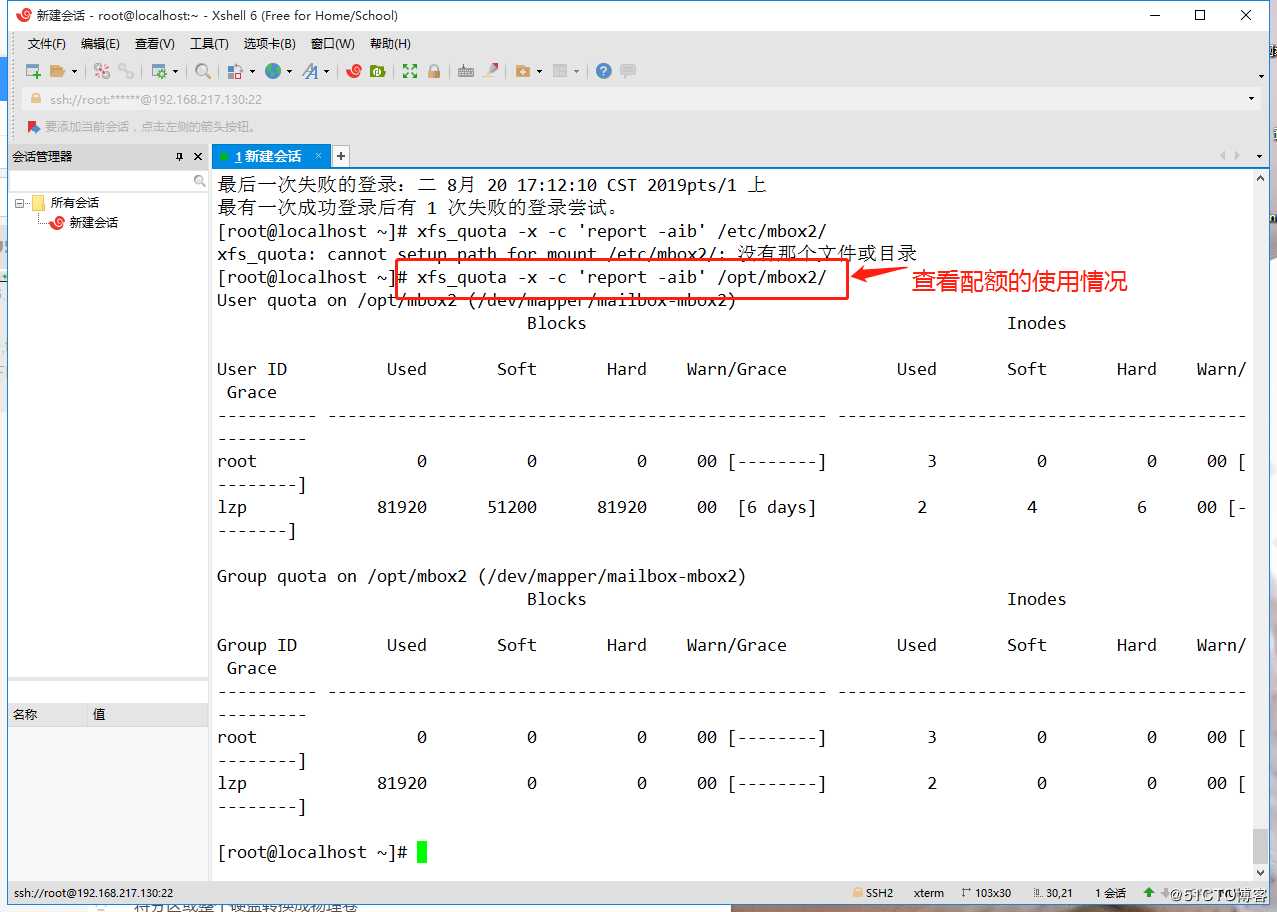Viewport: 1277px width, 912px height.
Task: Open the session properties dialog
Action: click(x=160, y=71)
